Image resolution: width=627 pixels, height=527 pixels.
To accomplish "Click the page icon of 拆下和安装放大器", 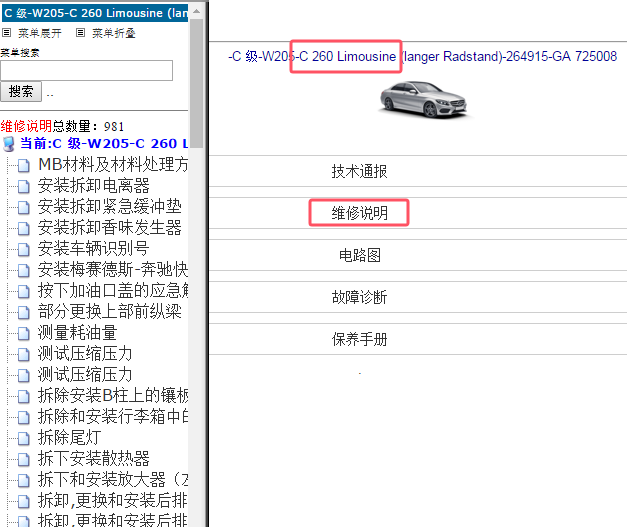I will click(x=24, y=479).
